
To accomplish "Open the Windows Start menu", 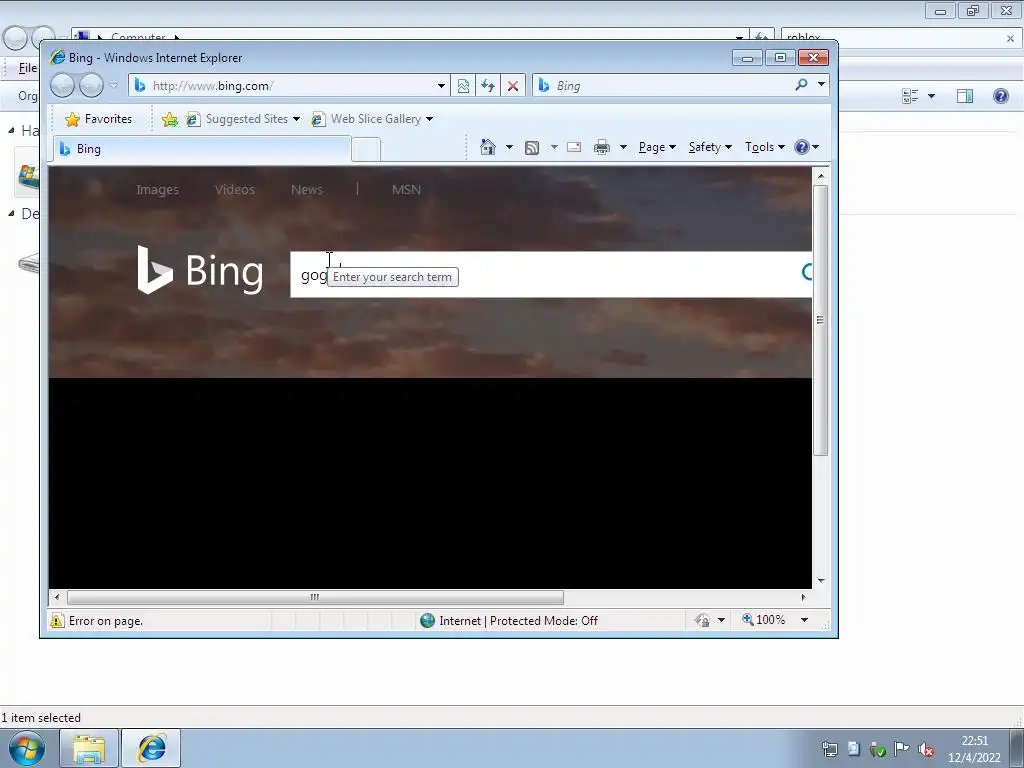I will pos(26,748).
